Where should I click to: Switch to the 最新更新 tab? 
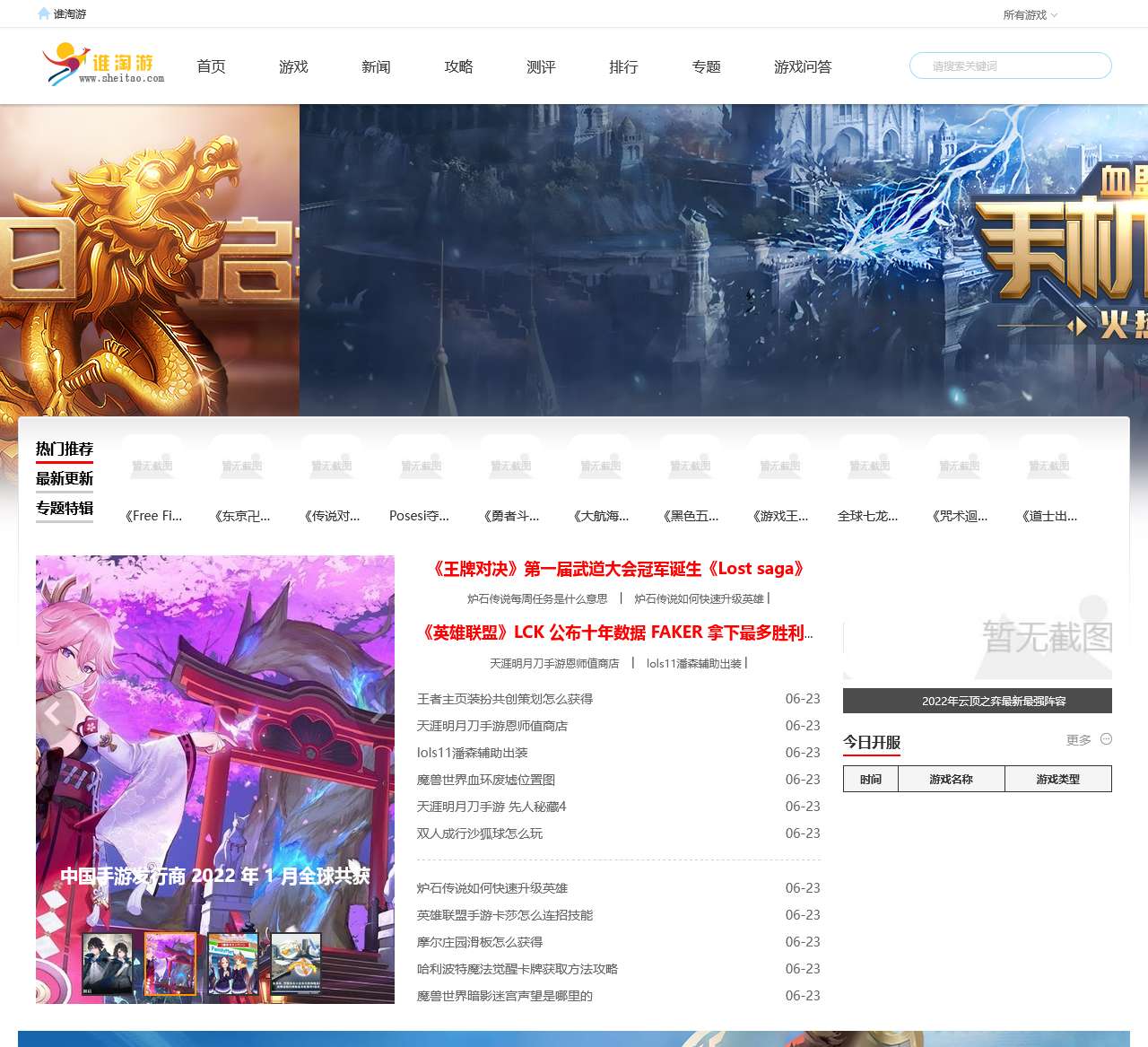[x=65, y=478]
